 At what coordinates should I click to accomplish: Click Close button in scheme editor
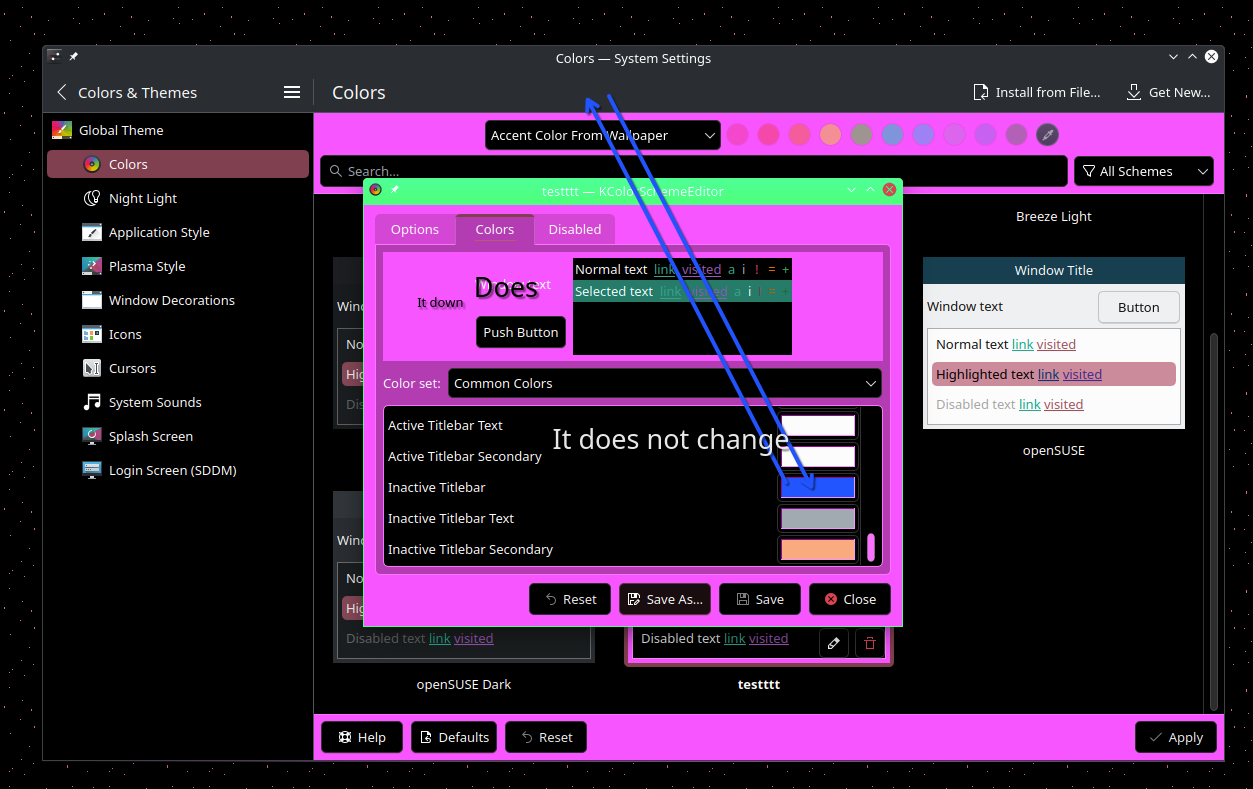(x=850, y=599)
